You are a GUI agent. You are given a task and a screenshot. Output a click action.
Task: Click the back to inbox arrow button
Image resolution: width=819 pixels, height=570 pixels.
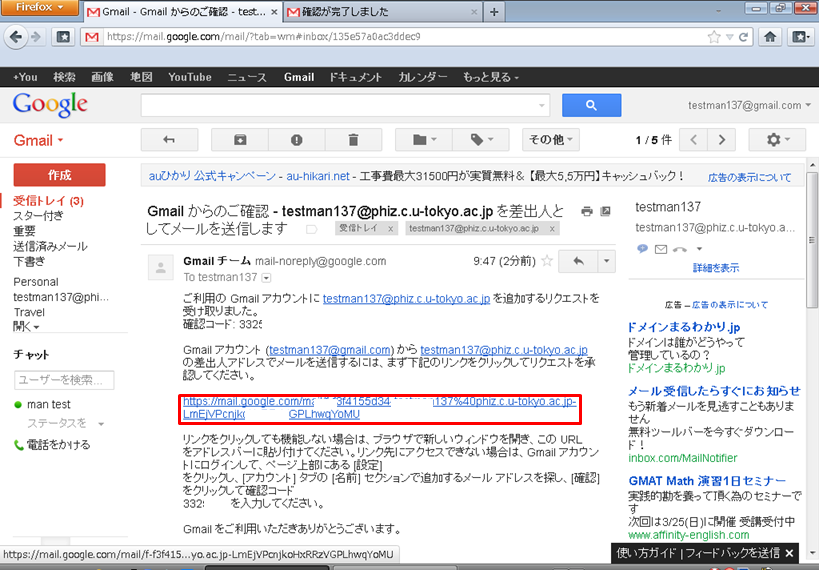point(169,139)
